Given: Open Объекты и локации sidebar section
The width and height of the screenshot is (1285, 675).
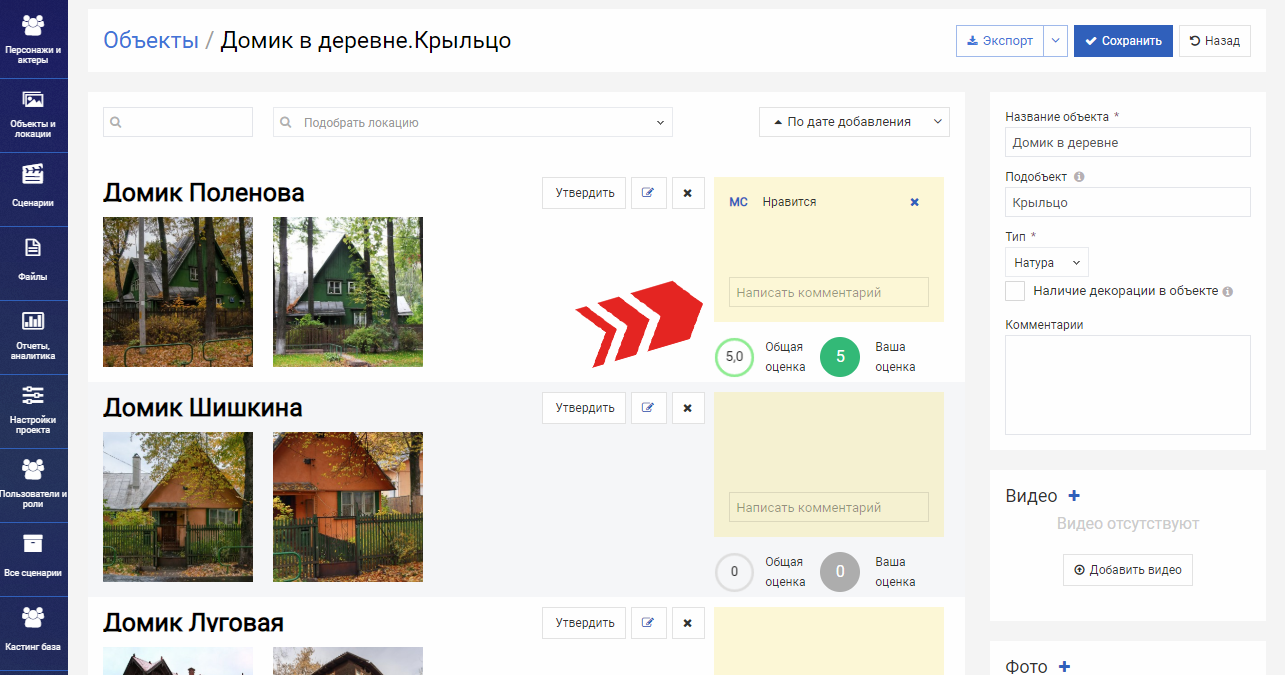Looking at the screenshot, I should pyautogui.click(x=33, y=115).
